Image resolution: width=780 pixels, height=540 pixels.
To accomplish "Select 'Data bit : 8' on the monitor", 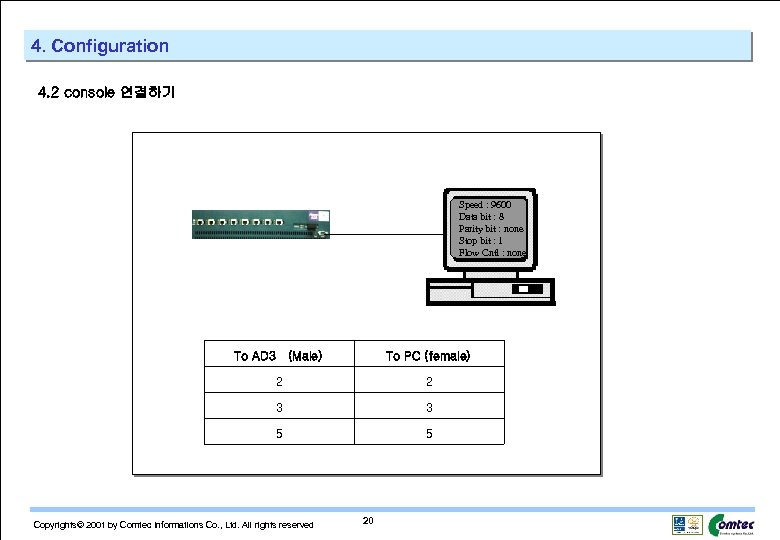I will point(481,216).
